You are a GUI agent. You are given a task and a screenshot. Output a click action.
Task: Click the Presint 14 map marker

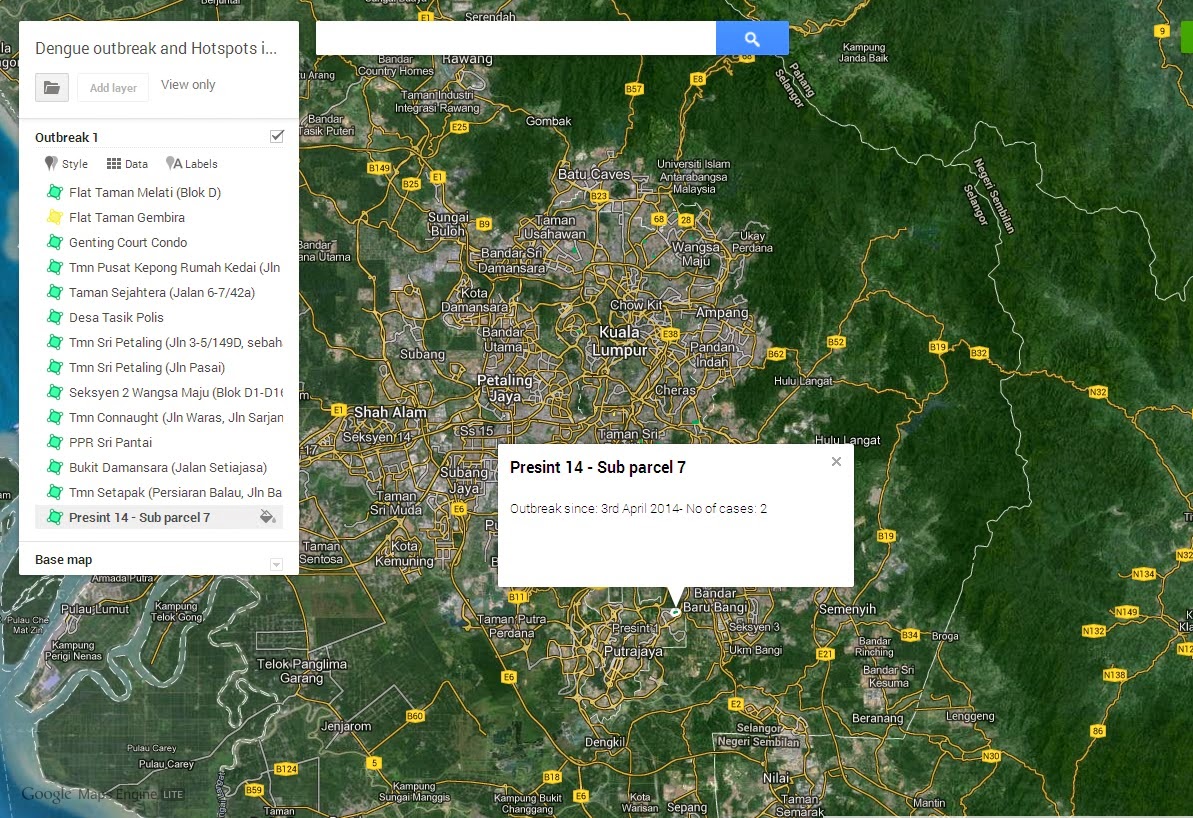tap(675, 612)
